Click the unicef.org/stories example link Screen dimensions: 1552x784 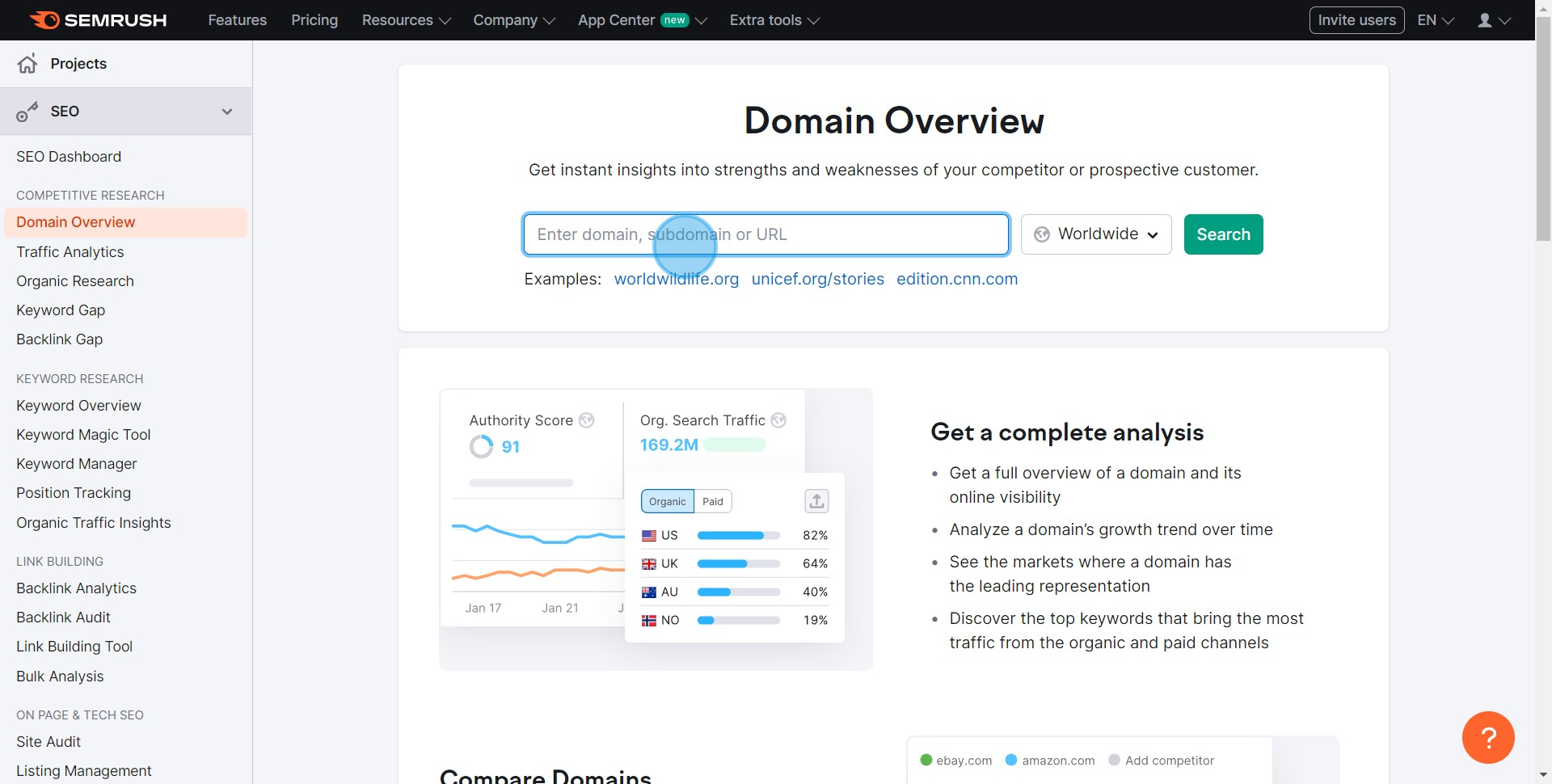click(x=818, y=279)
